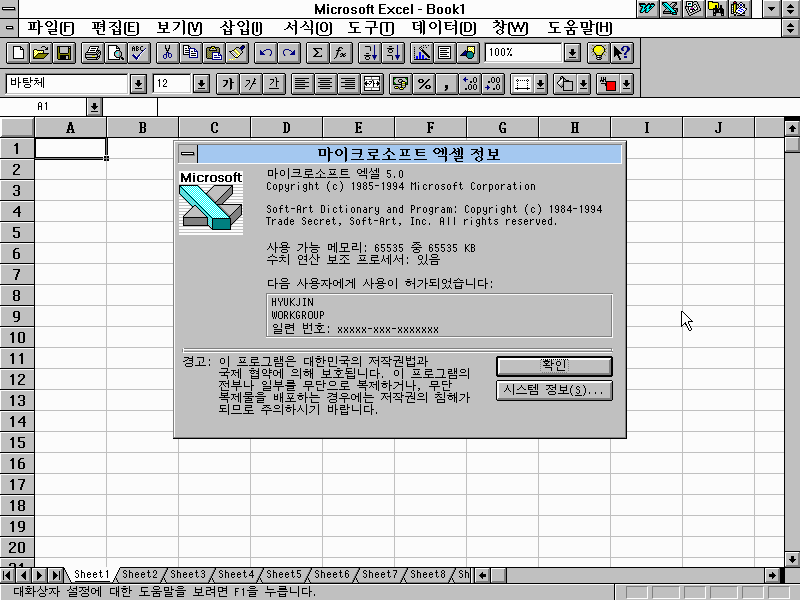Click Decrease Decimal icon
This screenshot has width=800, height=600.
493,84
